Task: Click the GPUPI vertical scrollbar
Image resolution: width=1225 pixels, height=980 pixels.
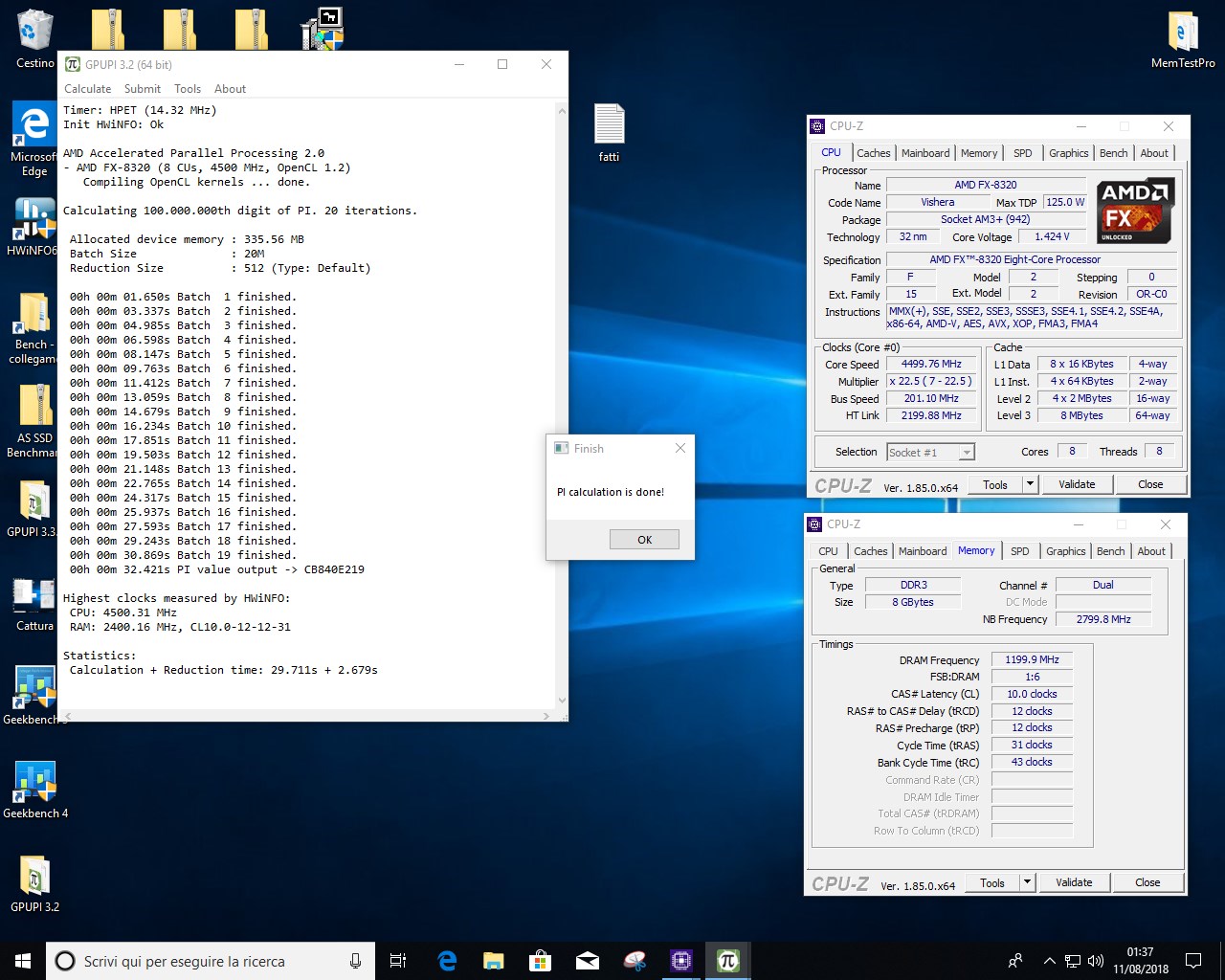Action: (562, 406)
